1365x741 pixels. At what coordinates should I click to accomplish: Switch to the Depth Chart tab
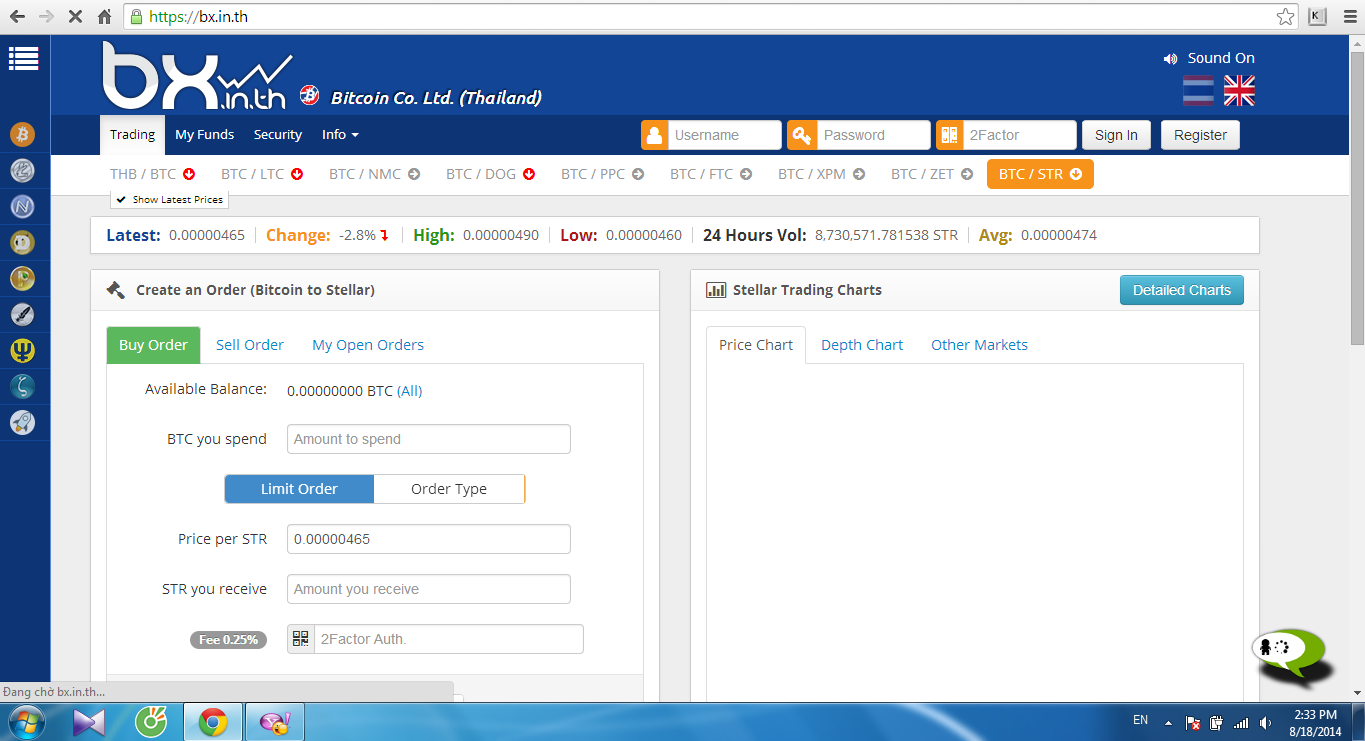862,345
